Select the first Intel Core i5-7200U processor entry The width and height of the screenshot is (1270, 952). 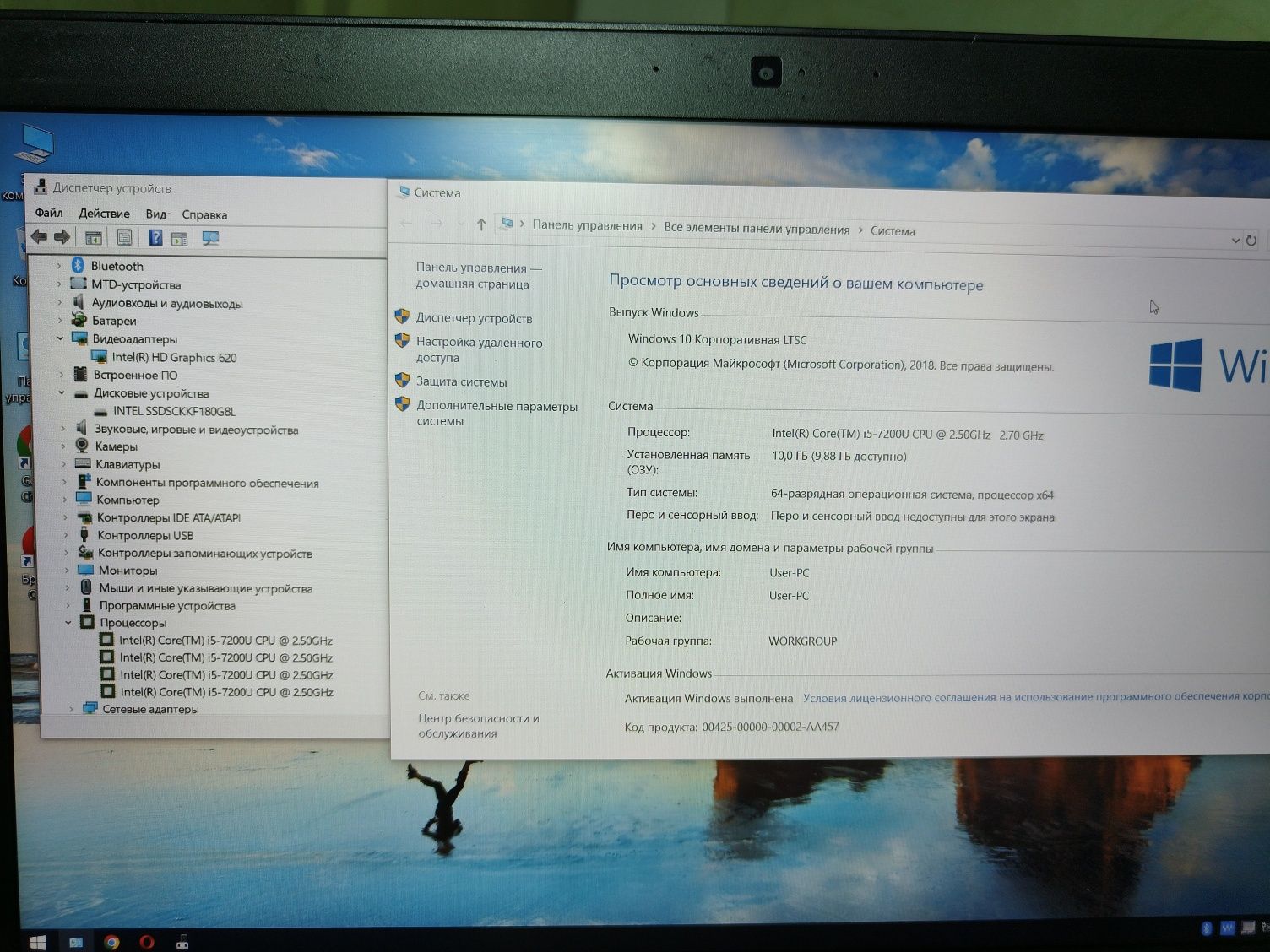tap(225, 641)
